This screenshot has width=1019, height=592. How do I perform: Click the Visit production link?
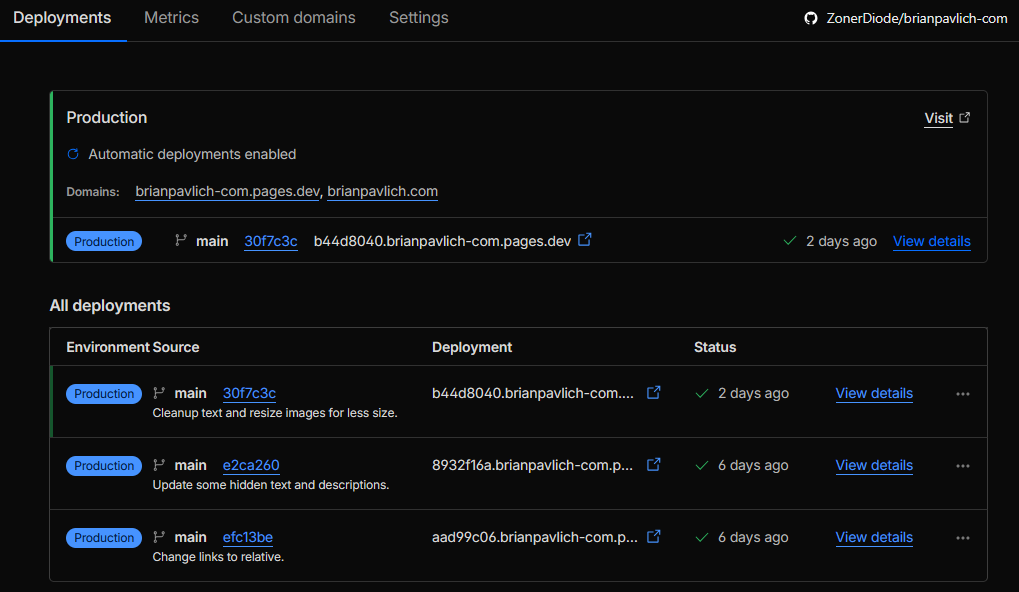click(x=938, y=118)
